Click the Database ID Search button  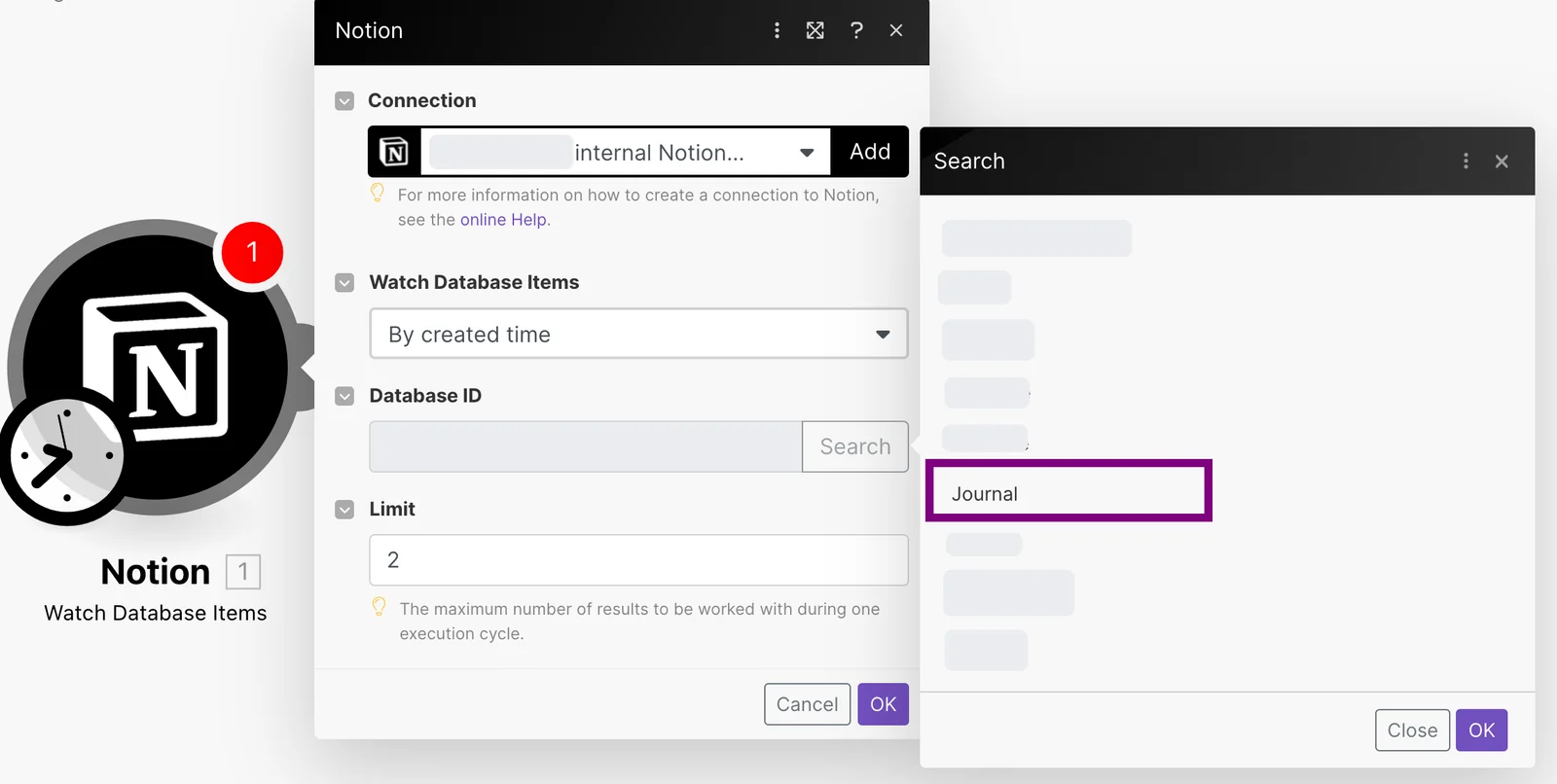[855, 446]
